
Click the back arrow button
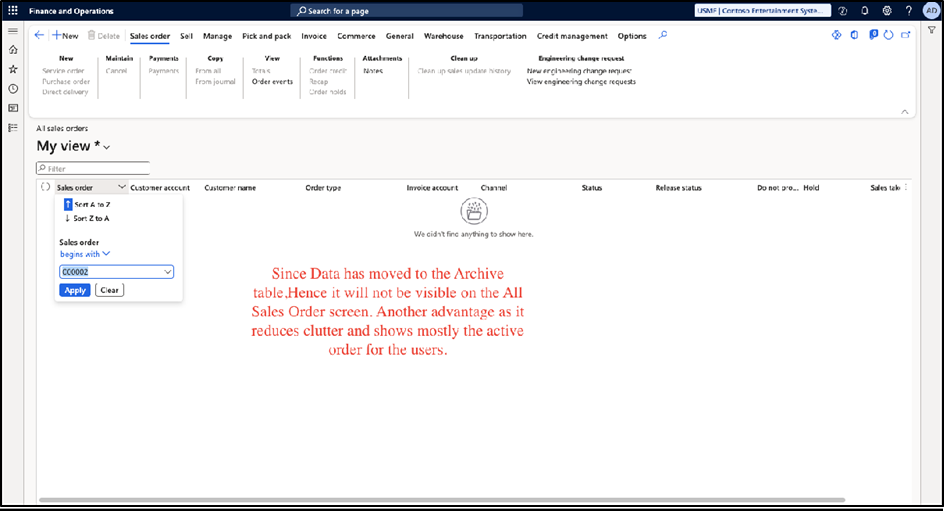point(39,35)
